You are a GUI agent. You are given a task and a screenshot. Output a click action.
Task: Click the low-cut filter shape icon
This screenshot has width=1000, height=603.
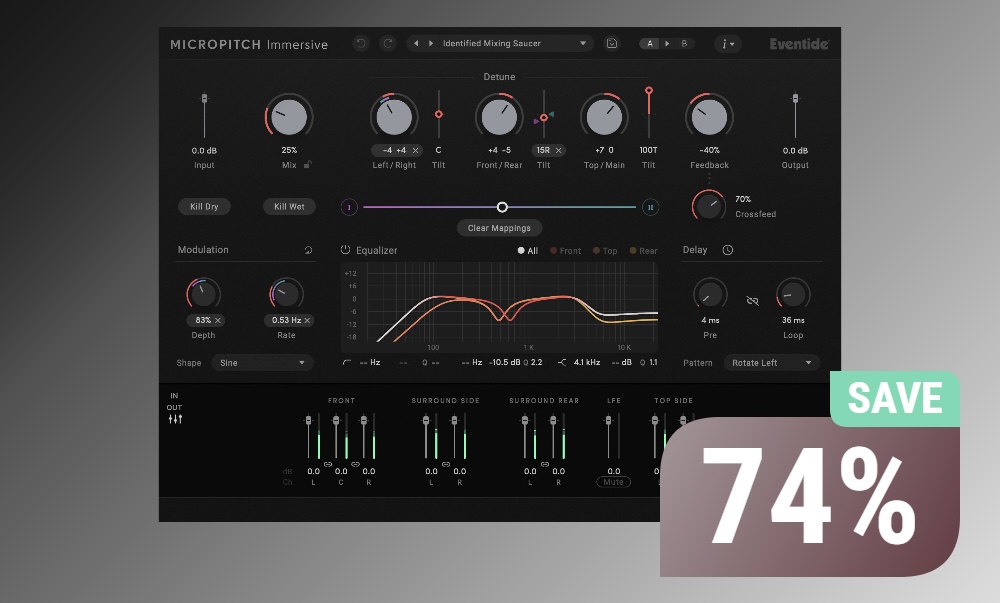pos(346,362)
